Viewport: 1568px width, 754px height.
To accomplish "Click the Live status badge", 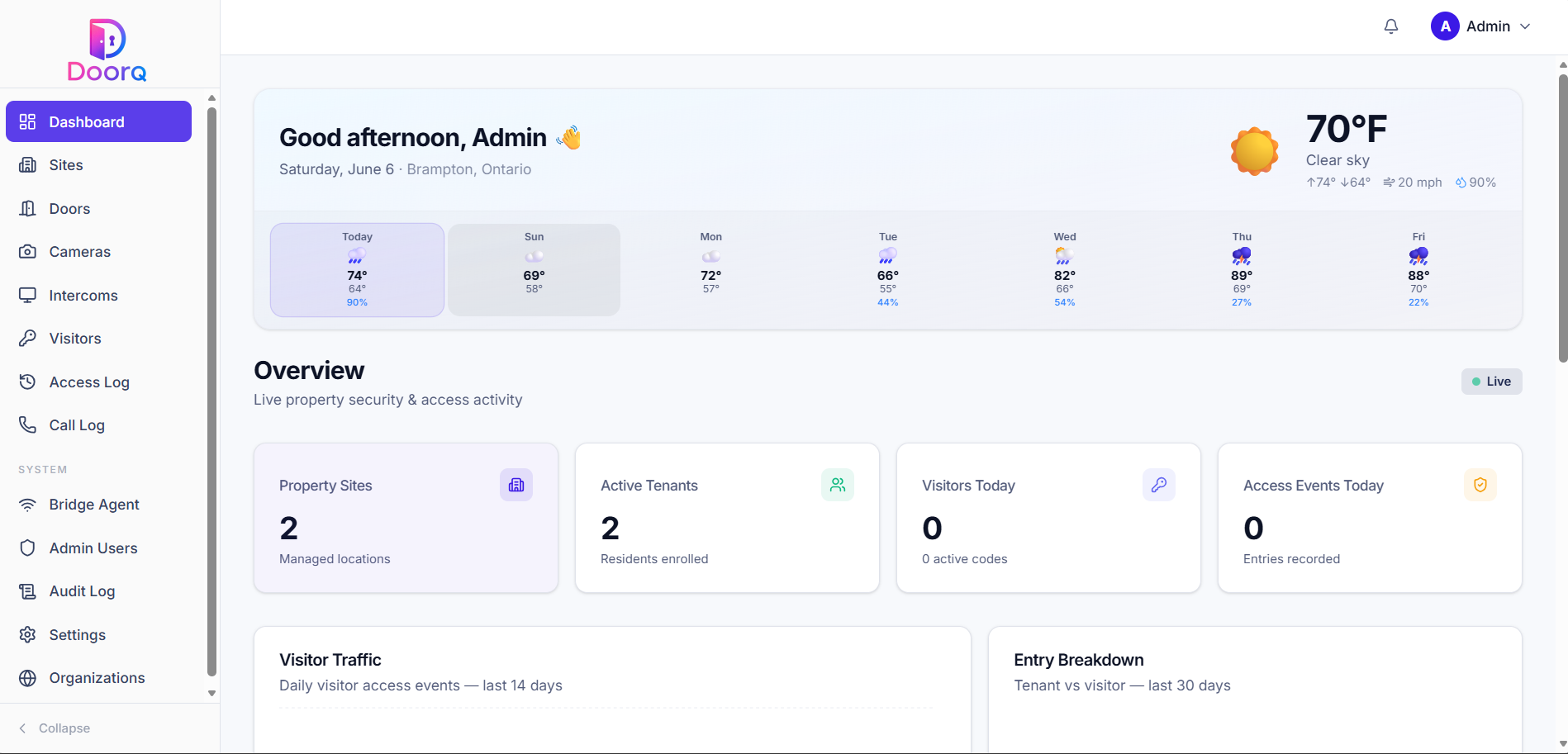I will pyautogui.click(x=1492, y=382).
